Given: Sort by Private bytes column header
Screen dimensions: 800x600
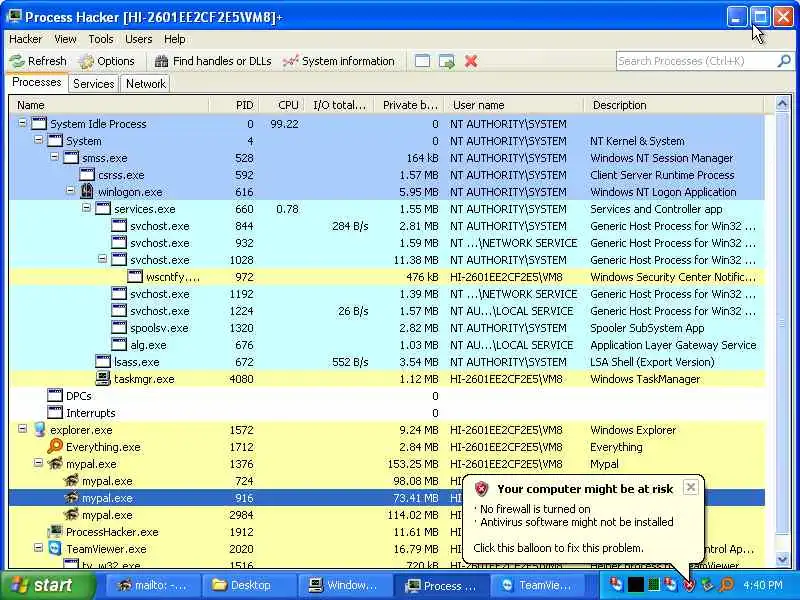Looking at the screenshot, I should click(x=409, y=105).
